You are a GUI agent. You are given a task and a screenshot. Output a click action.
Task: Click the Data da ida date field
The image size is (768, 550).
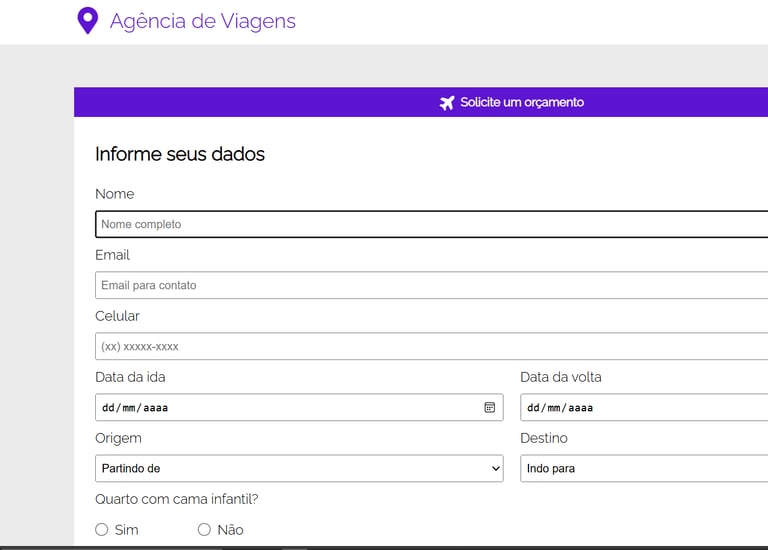coord(299,407)
